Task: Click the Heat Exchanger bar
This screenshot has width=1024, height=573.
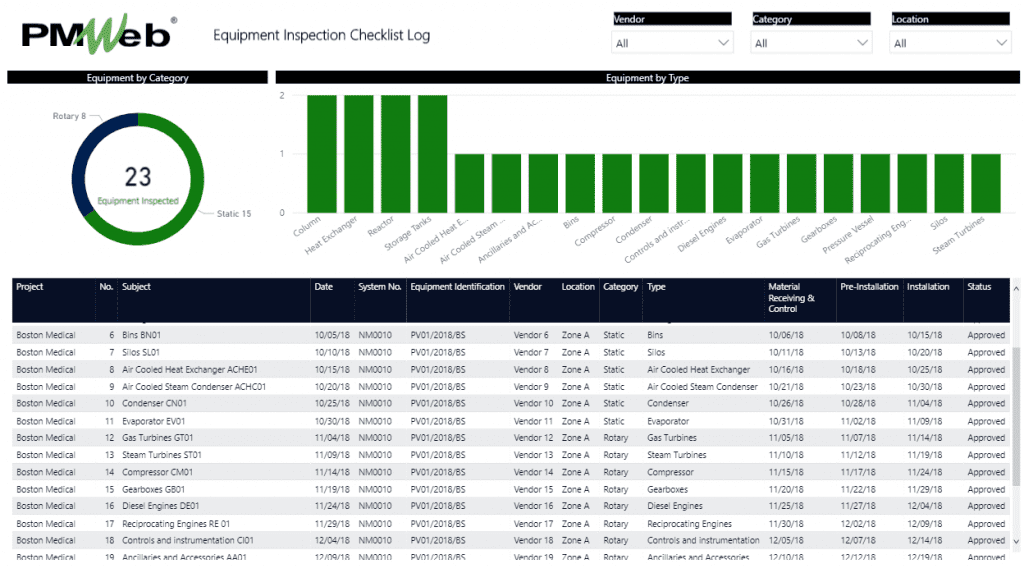Action: (x=359, y=154)
